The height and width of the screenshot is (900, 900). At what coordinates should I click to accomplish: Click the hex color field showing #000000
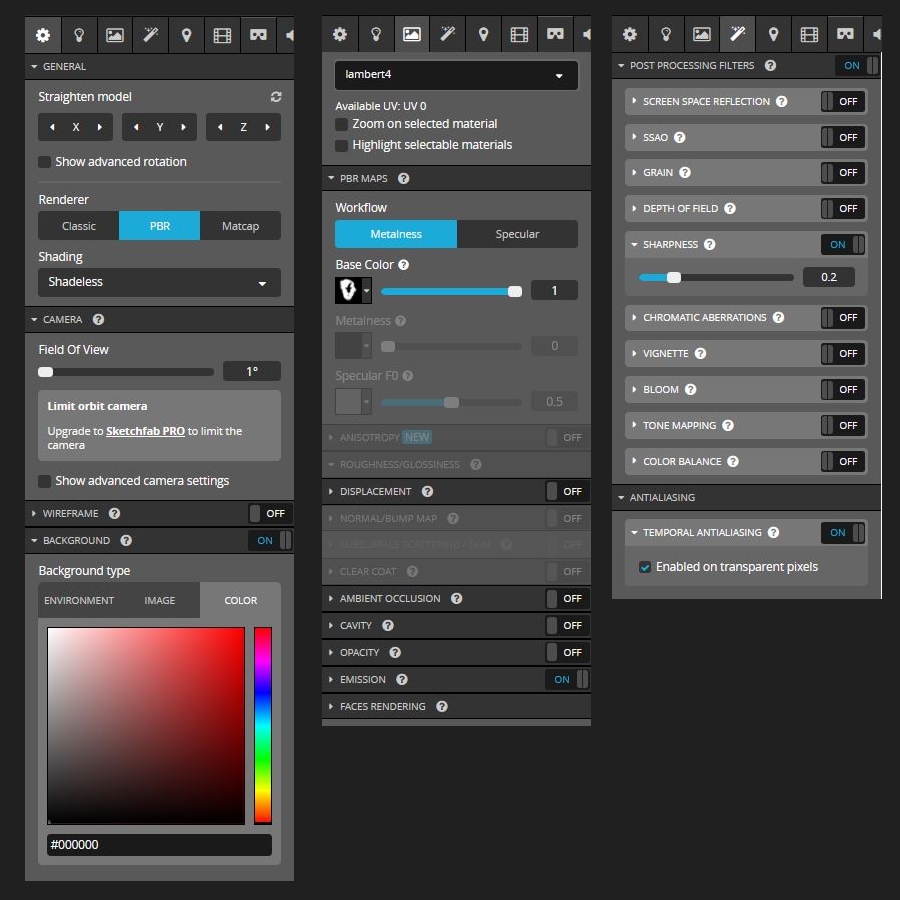coord(159,845)
